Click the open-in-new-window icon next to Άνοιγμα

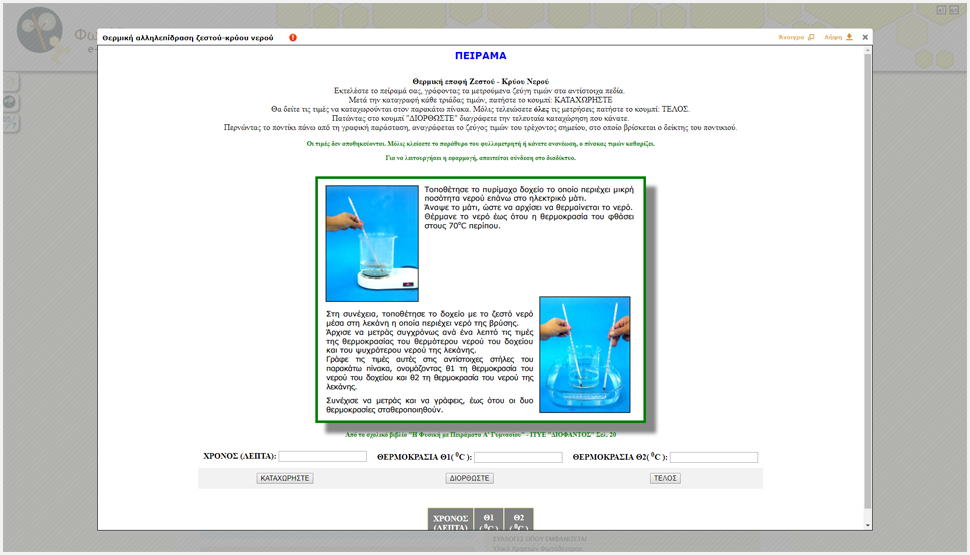(811, 37)
